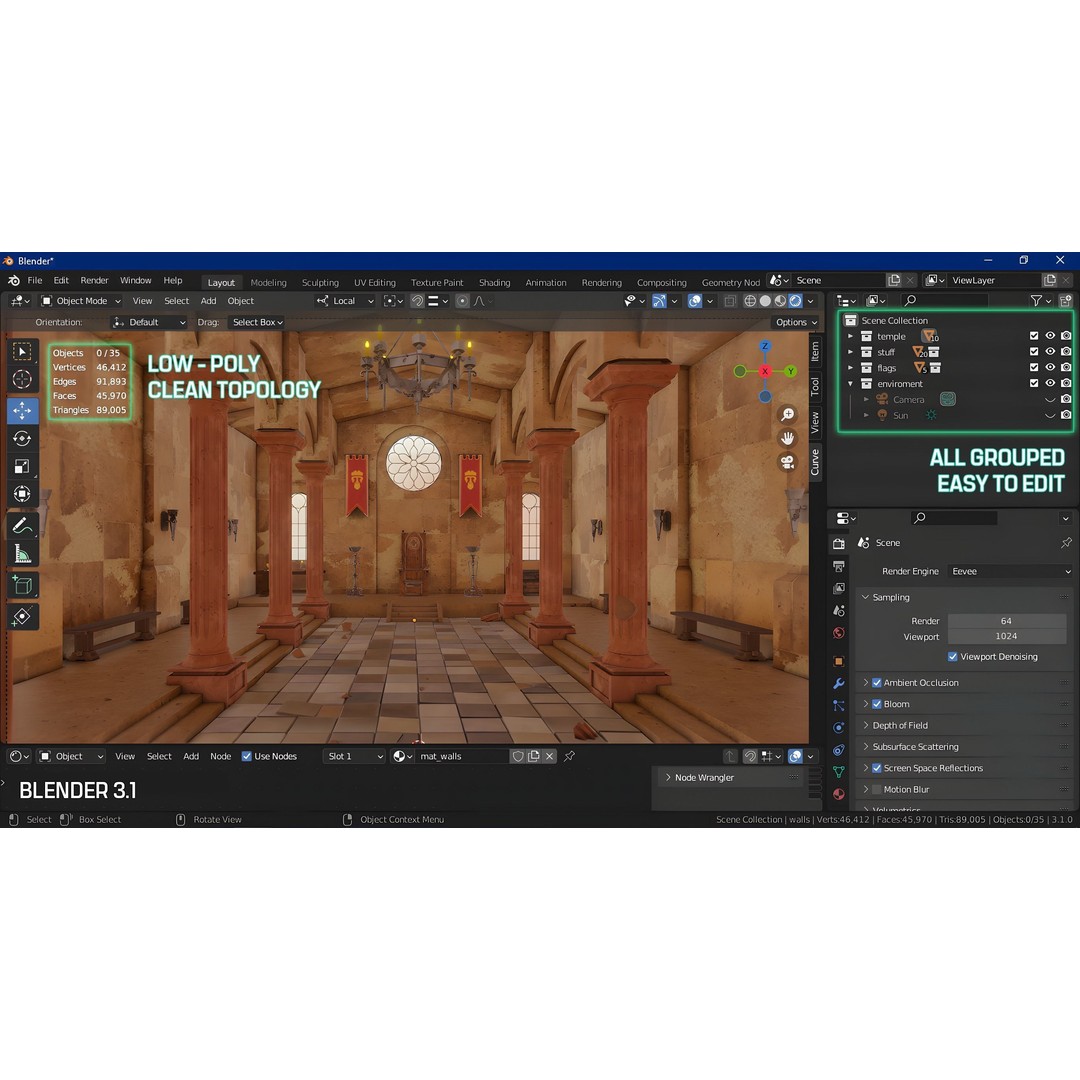Open the Render properties tab icon
This screenshot has width=1080, height=1080.
pos(839,543)
